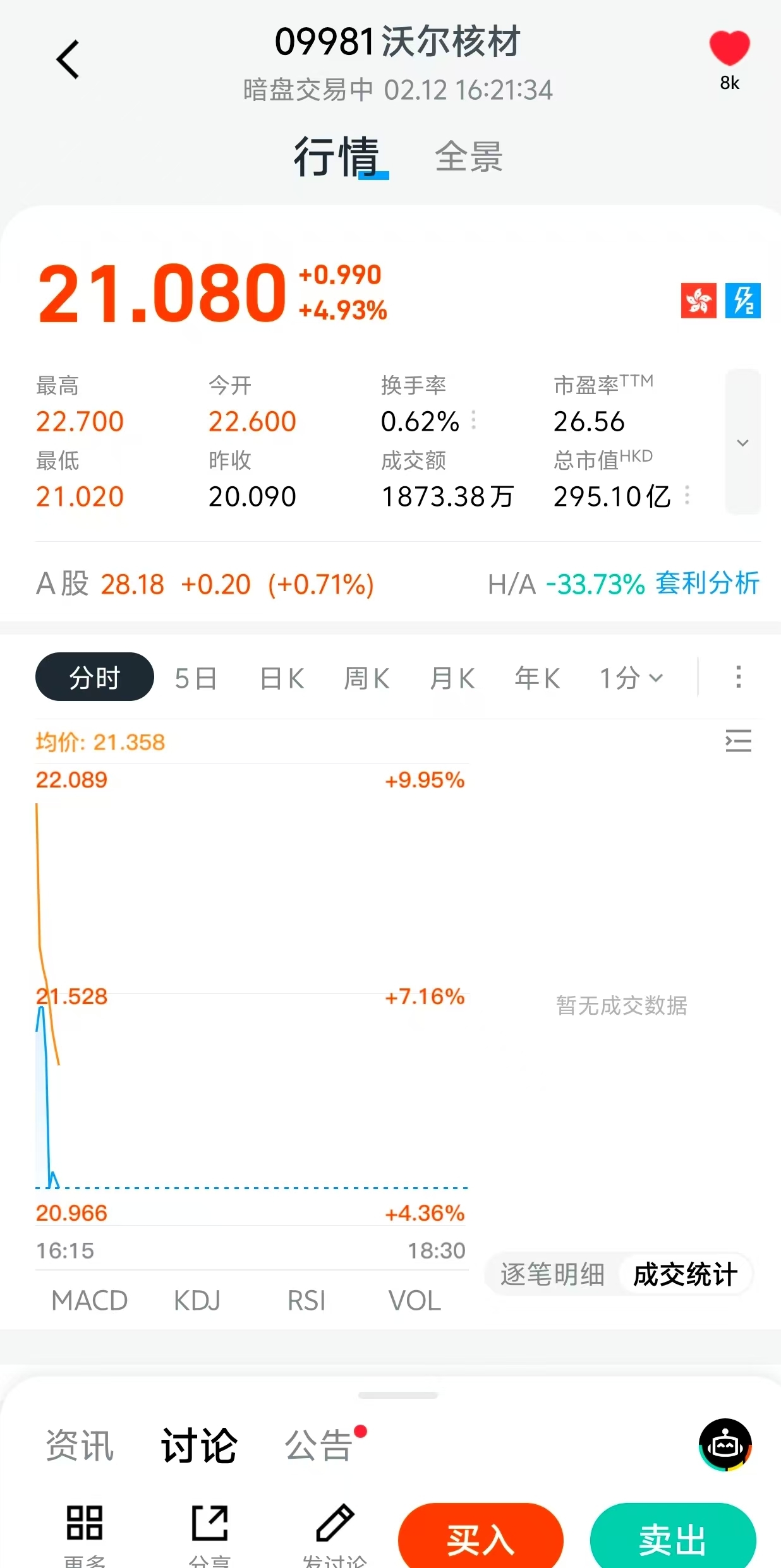This screenshot has height=1568, width=781.
Task: Open the chart three-dot more menu
Action: (738, 677)
